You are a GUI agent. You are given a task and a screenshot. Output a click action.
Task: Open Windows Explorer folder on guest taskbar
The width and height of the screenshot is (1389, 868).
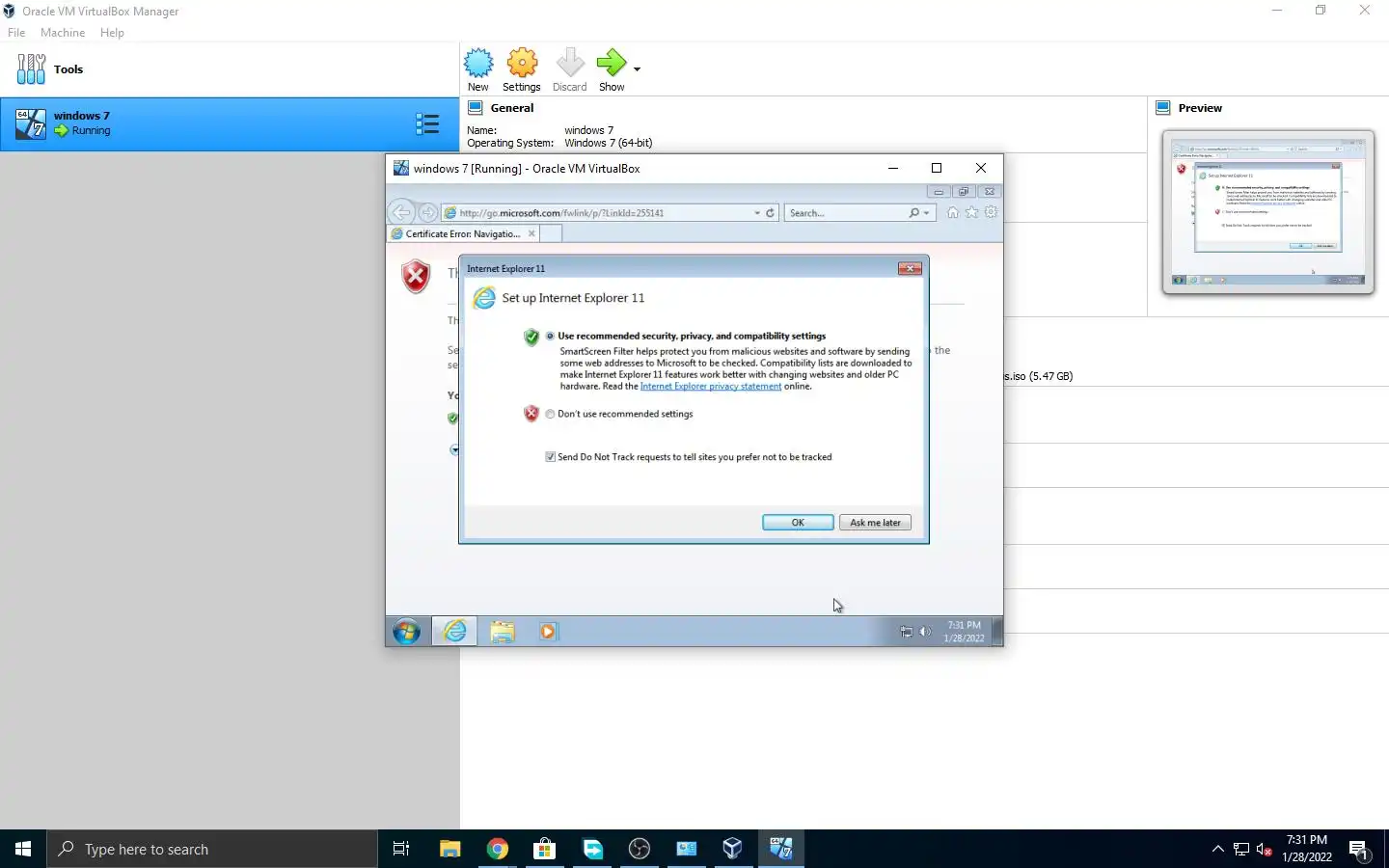[502, 632]
